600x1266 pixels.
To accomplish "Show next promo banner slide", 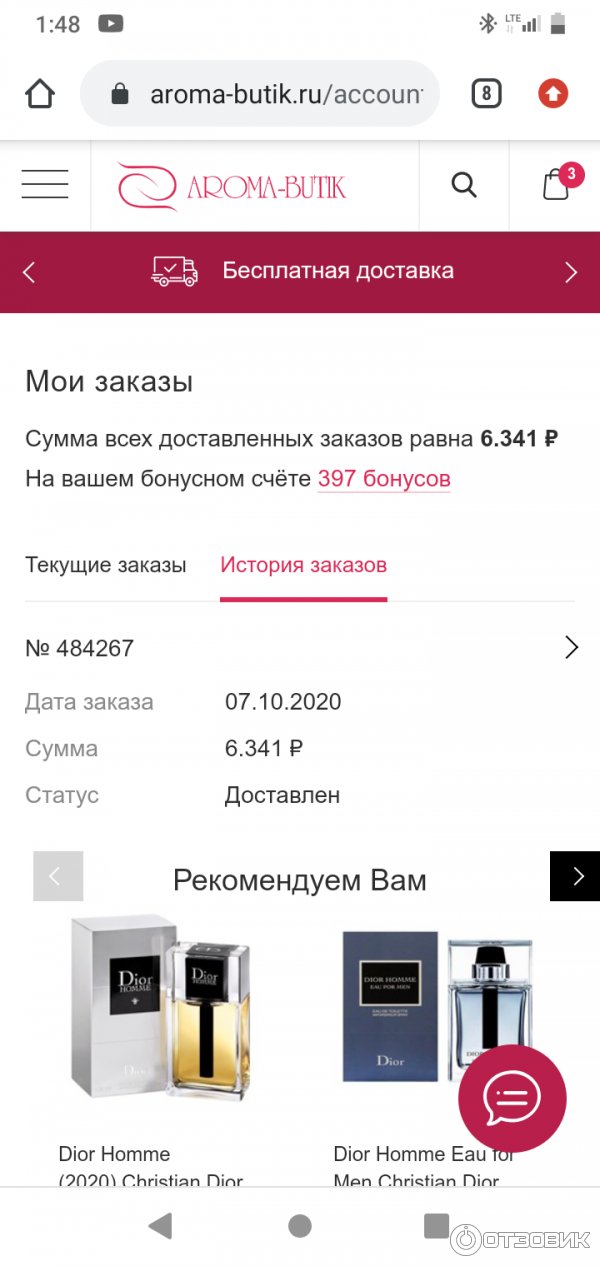I will 571,272.
